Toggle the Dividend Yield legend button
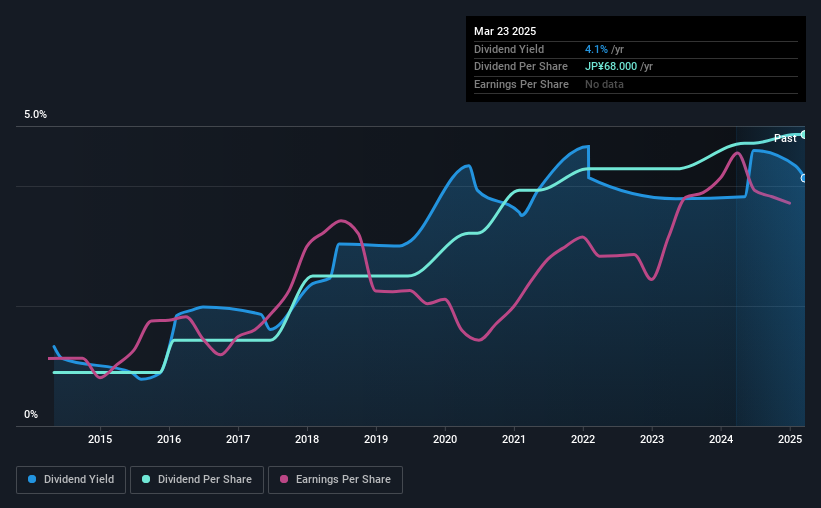Image resolution: width=821 pixels, height=508 pixels. tap(71, 480)
